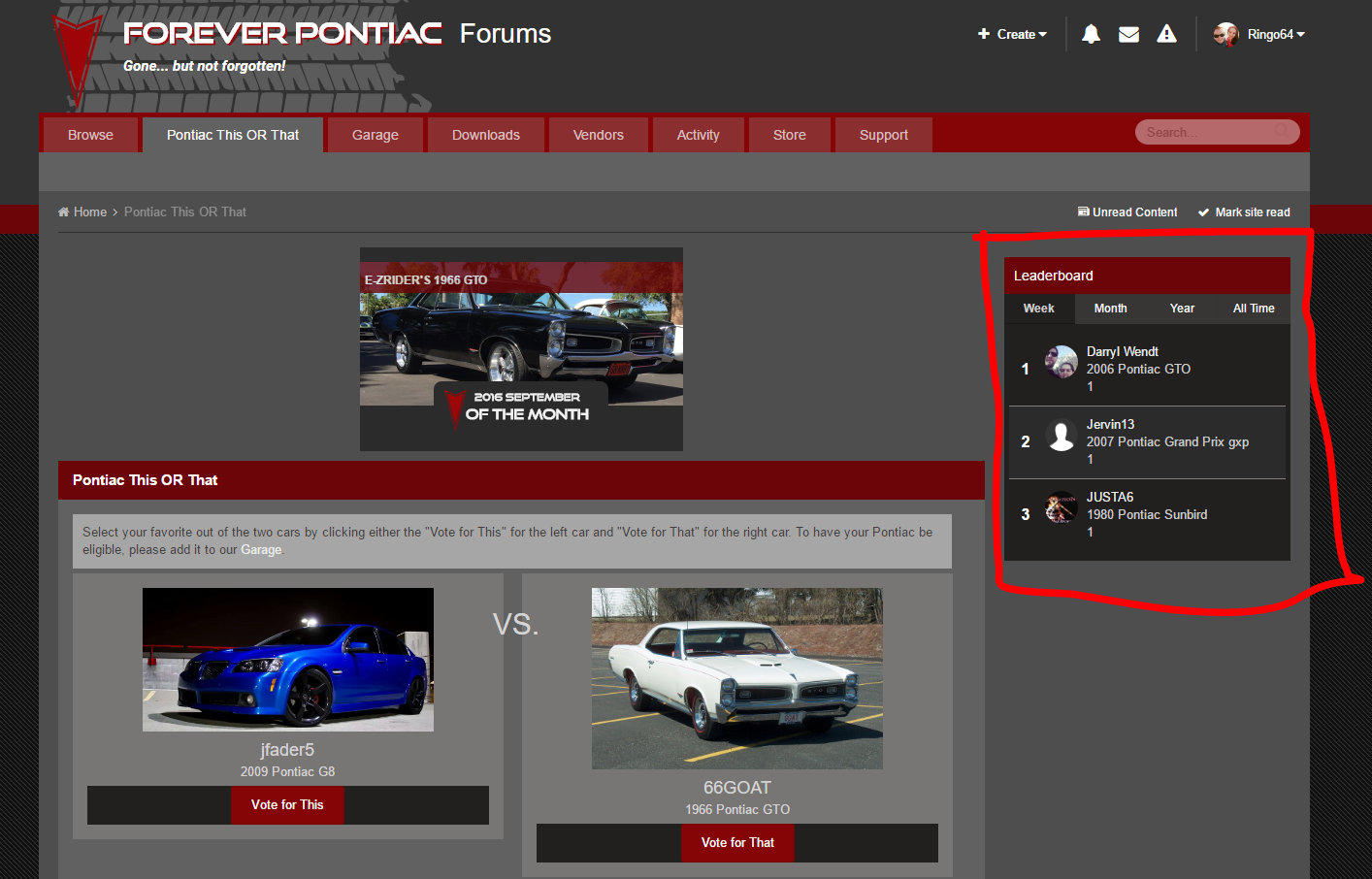Click the Unread Content link
The width and height of the screenshot is (1372, 879).
(1135, 212)
